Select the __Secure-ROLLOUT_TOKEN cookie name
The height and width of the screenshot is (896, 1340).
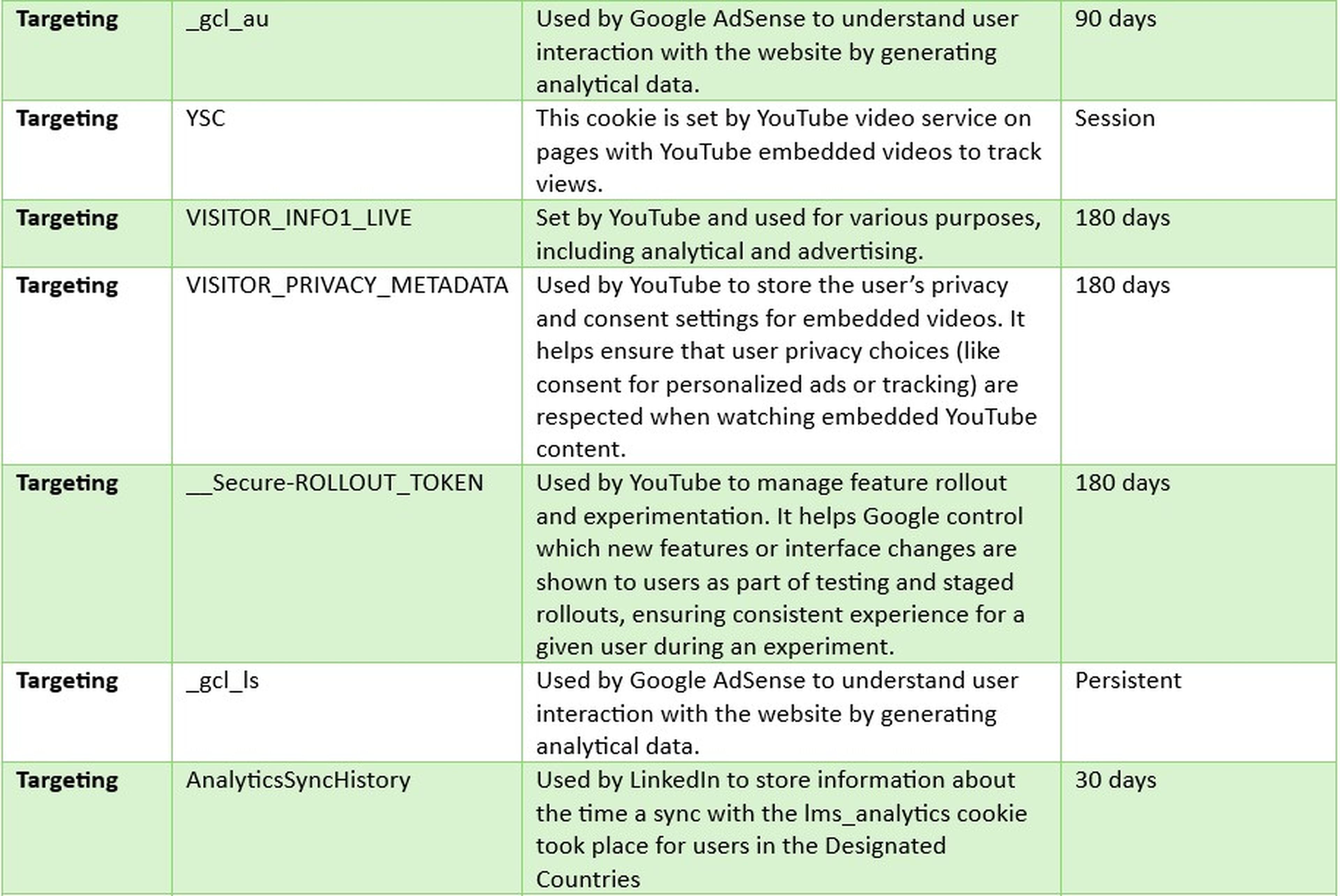tap(334, 484)
